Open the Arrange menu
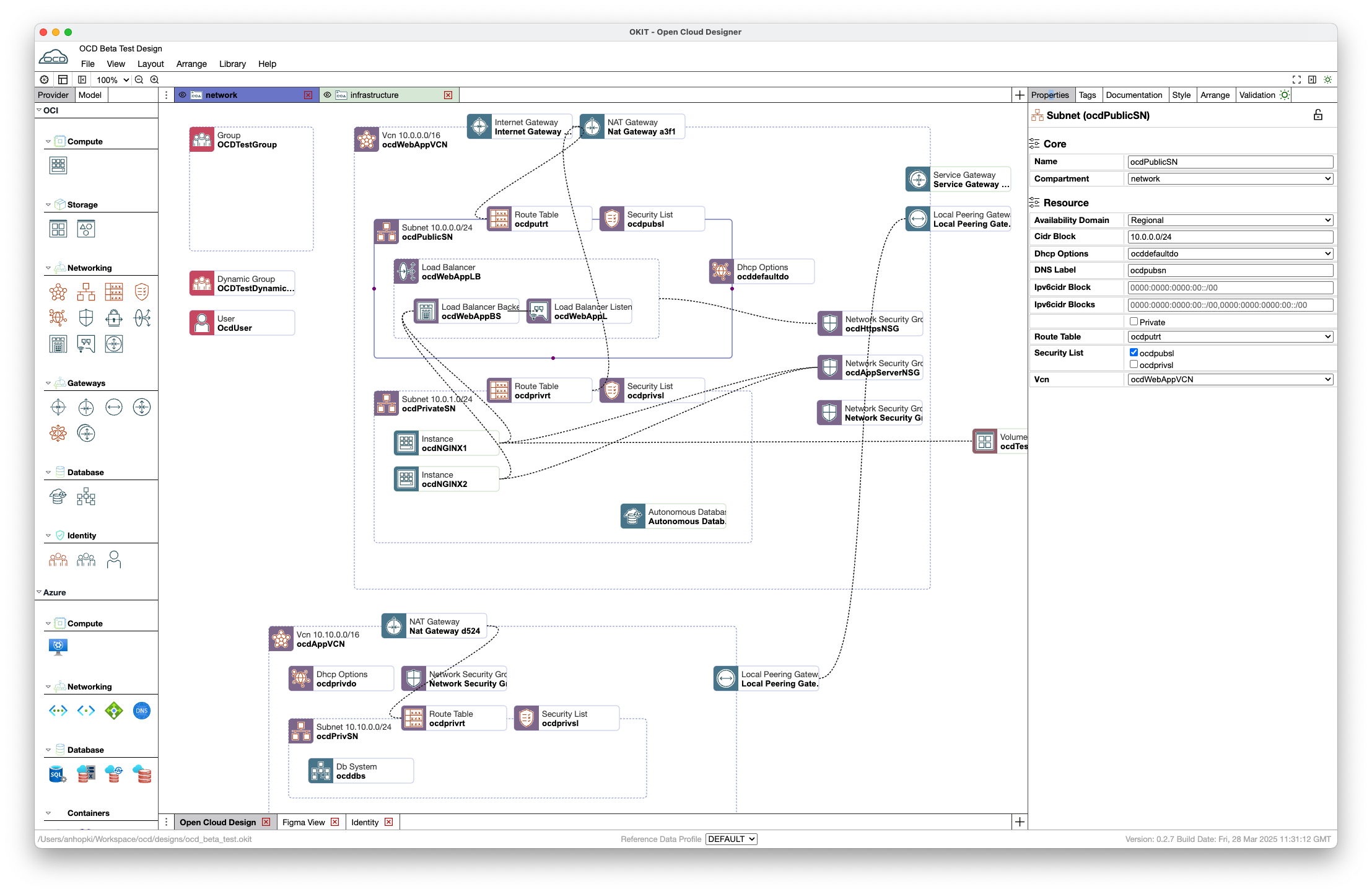Screen dimensions: 1372x894 click(x=191, y=64)
